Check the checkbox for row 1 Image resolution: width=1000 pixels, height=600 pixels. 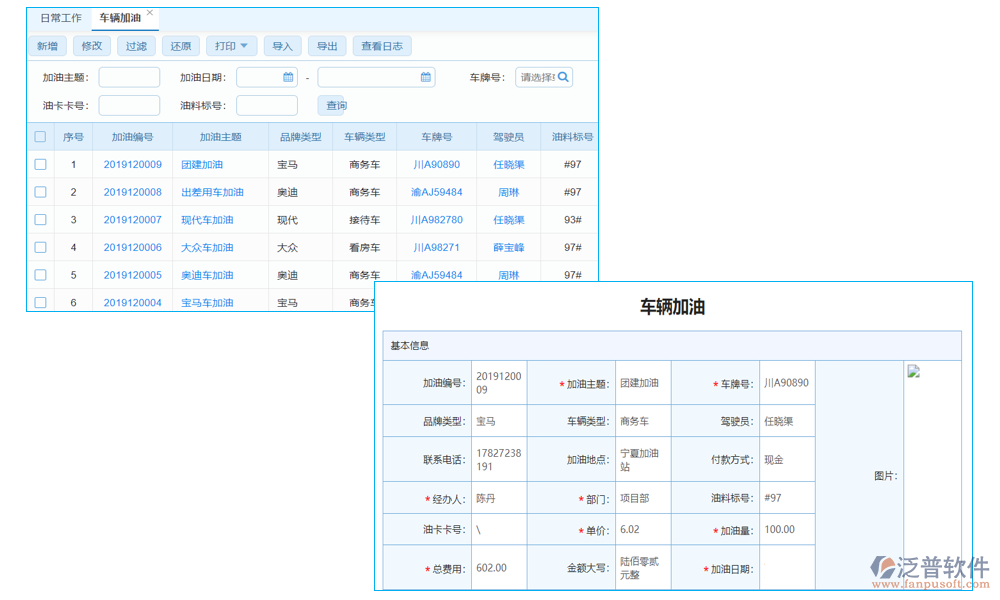[40, 163]
